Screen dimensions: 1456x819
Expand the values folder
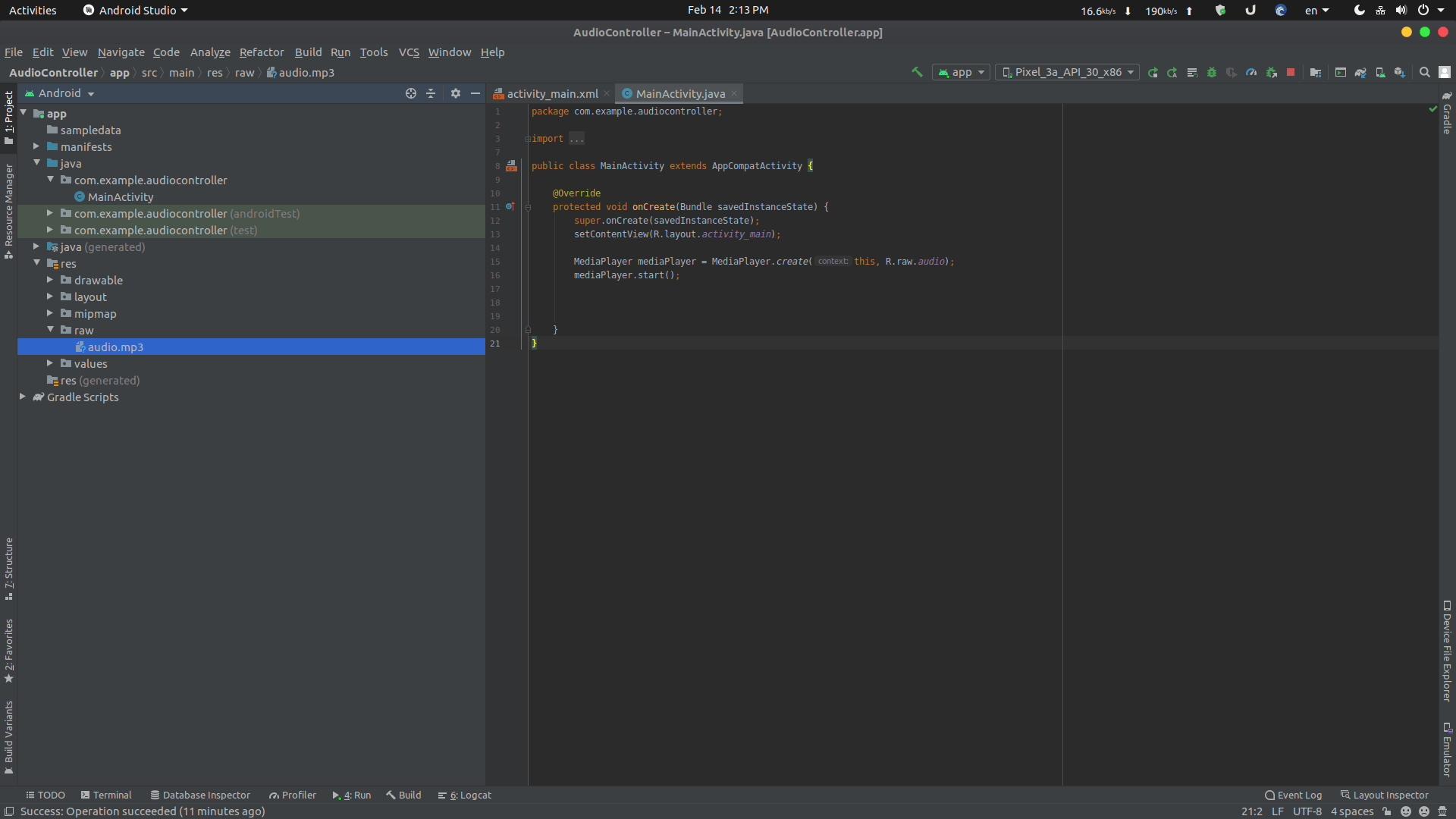click(x=50, y=363)
